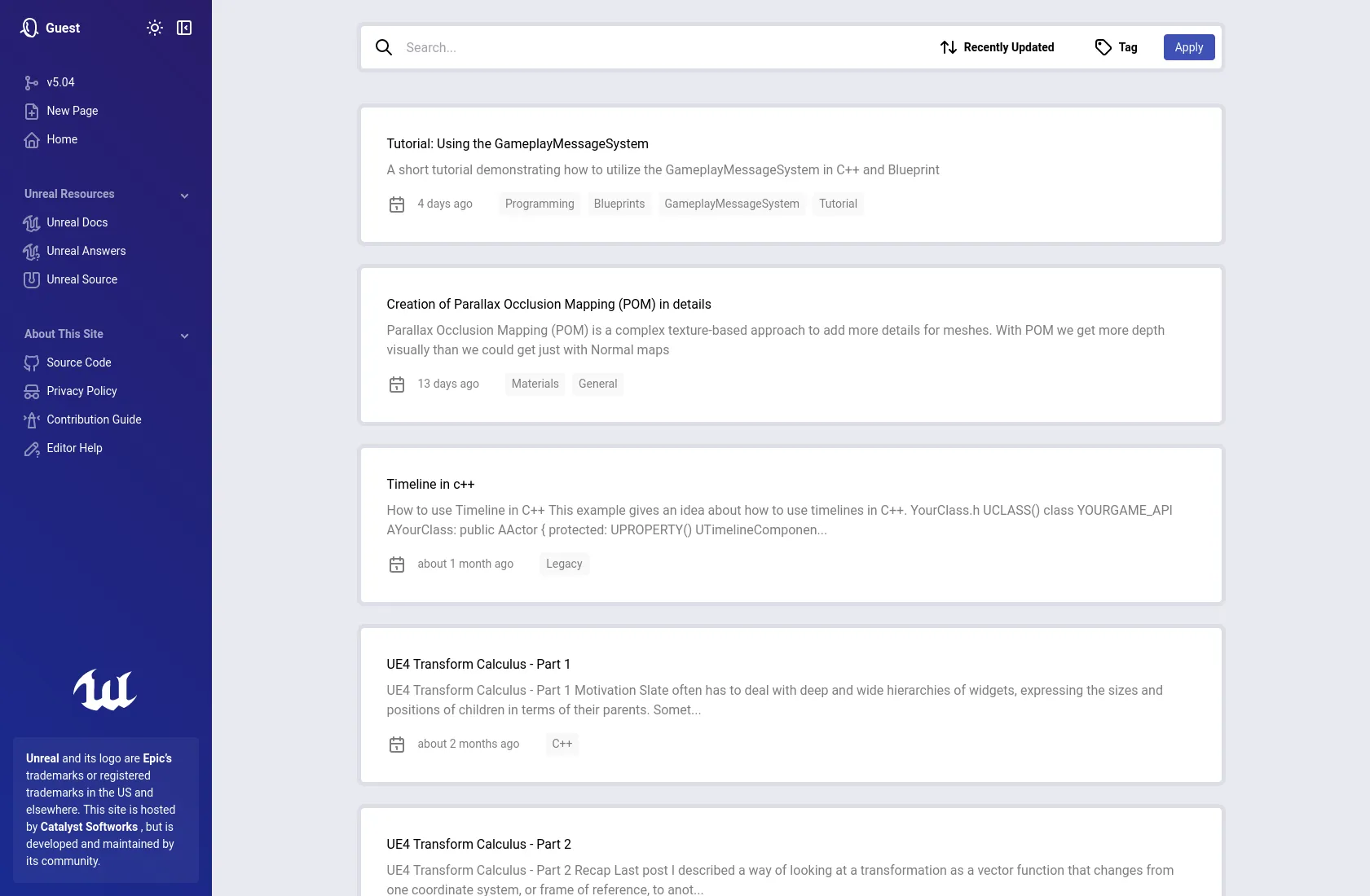Click the Contribution Guide icon
The height and width of the screenshot is (896, 1370).
click(x=32, y=420)
